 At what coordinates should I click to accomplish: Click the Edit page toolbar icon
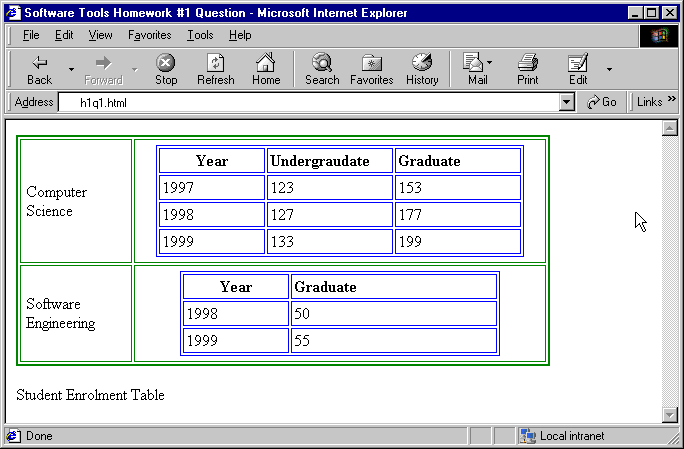(x=578, y=62)
